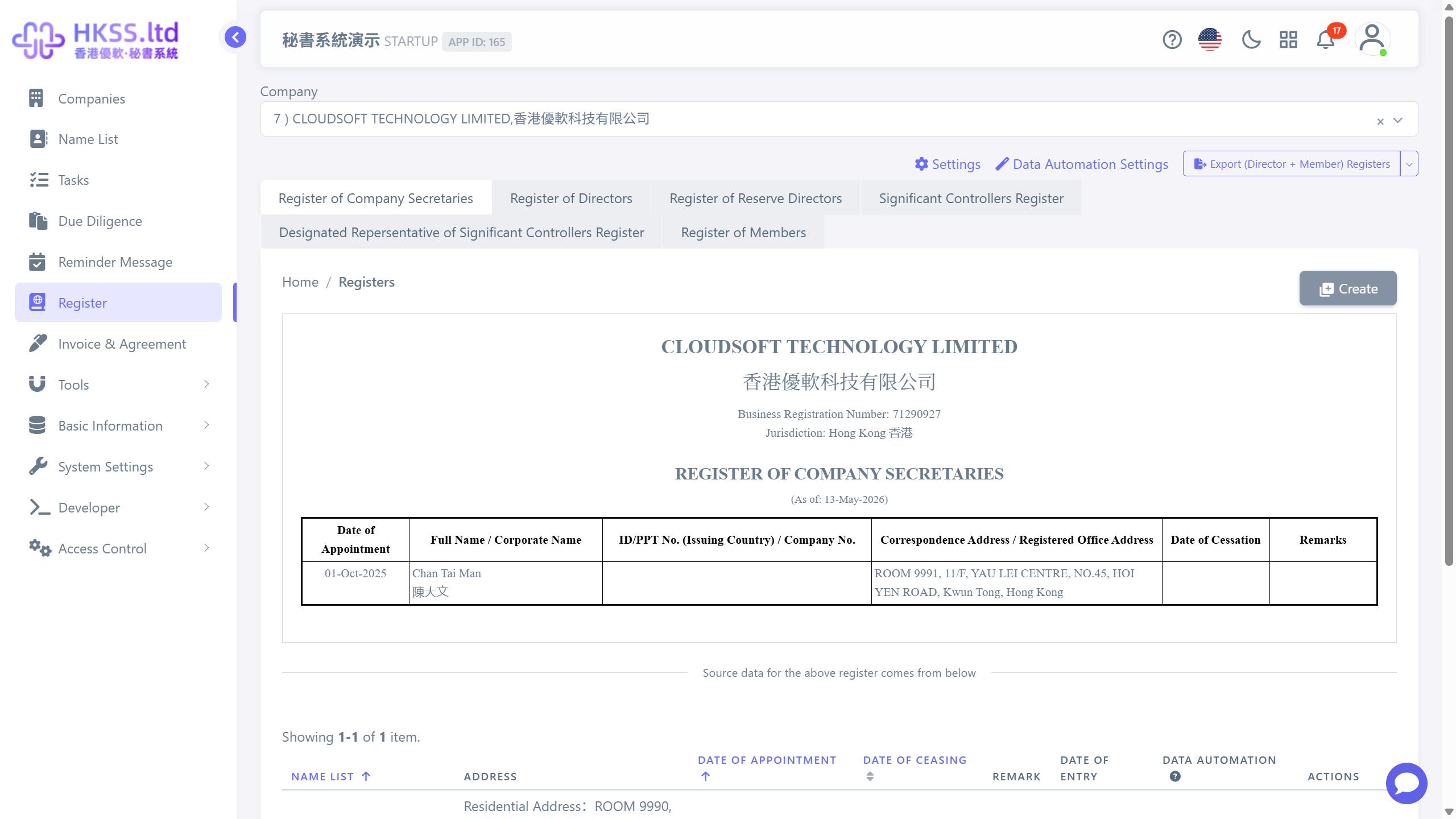Go to Companies in the sidebar
1456x819 pixels.
[118, 98]
